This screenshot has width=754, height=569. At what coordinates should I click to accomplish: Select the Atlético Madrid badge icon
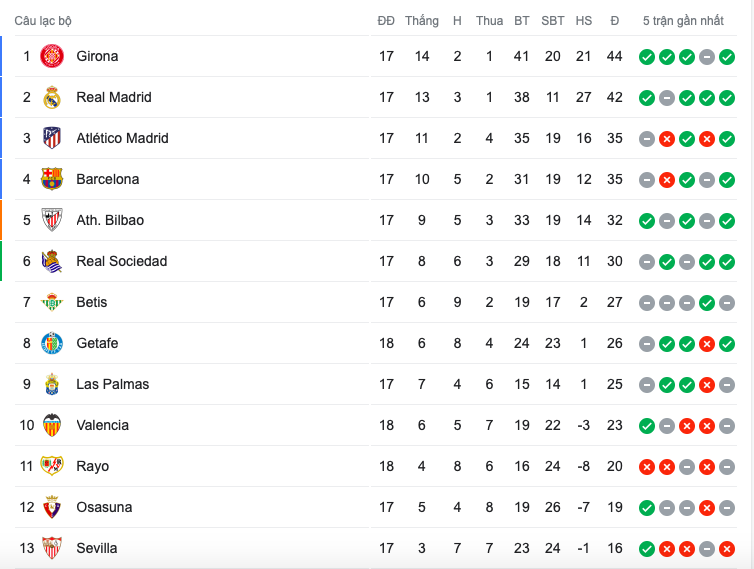coord(52,138)
